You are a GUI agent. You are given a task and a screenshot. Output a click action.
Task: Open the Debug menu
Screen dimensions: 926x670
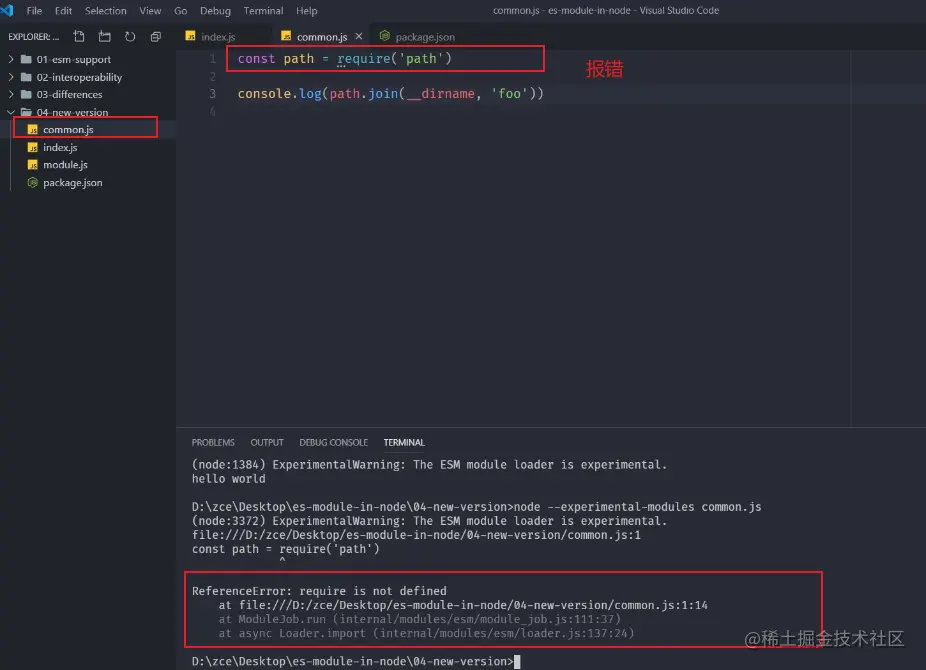click(x=215, y=11)
